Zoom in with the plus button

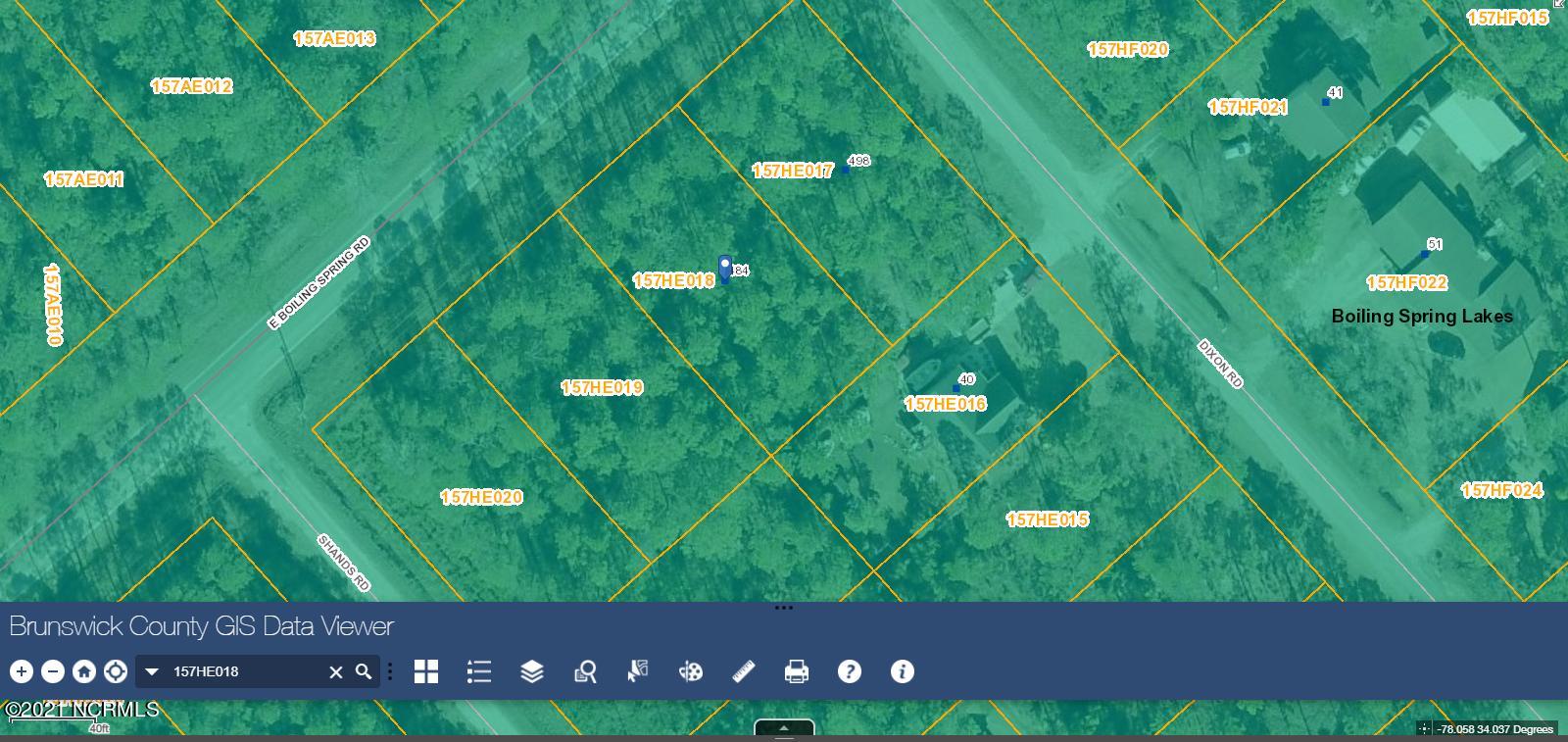(x=22, y=671)
